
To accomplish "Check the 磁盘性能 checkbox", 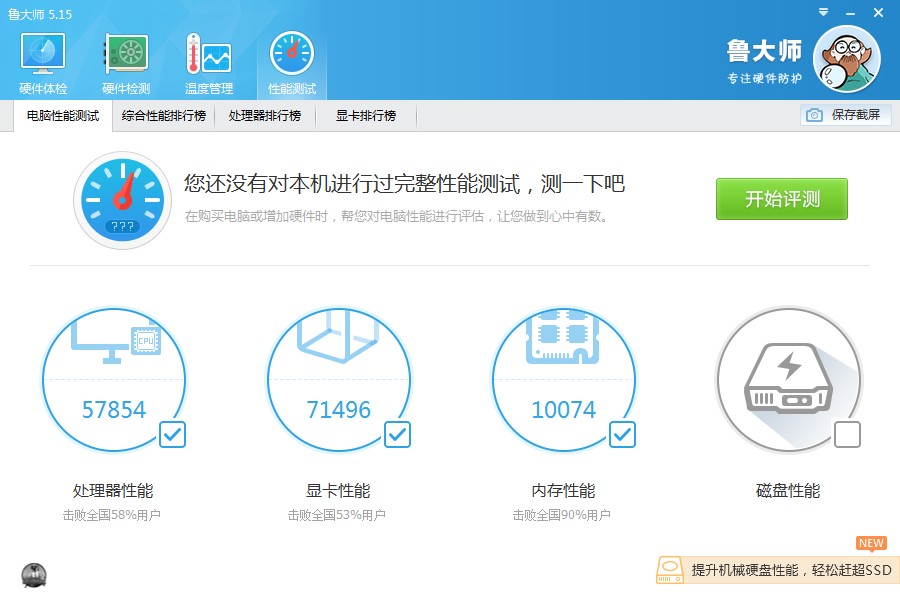I will [847, 435].
